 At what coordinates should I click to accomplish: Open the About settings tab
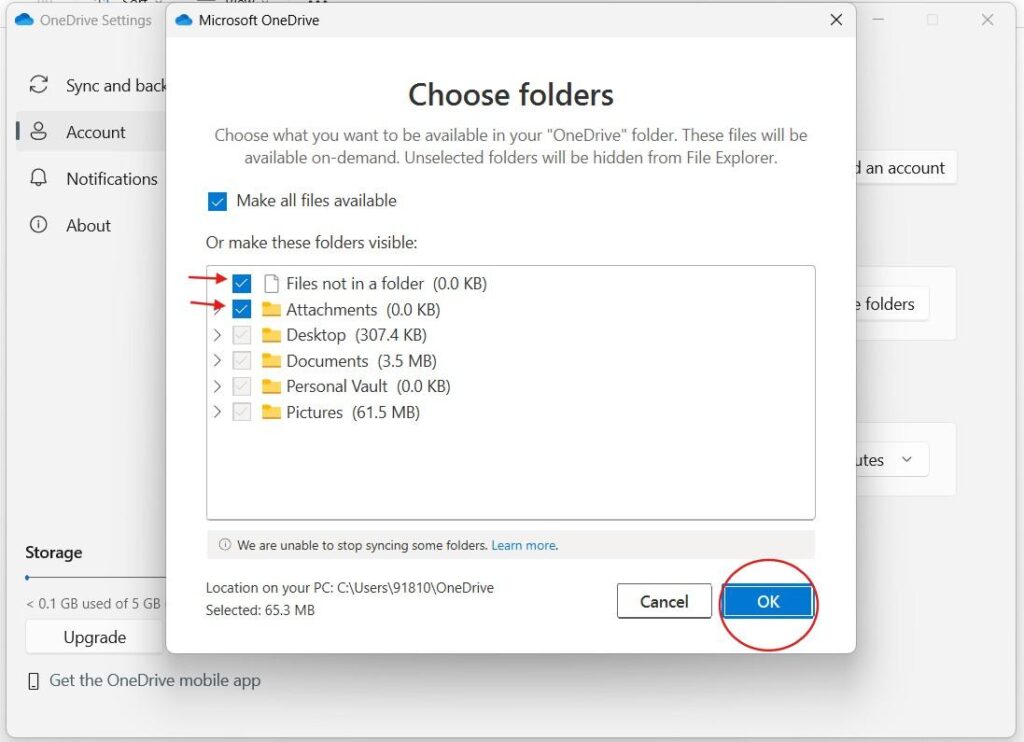click(91, 225)
